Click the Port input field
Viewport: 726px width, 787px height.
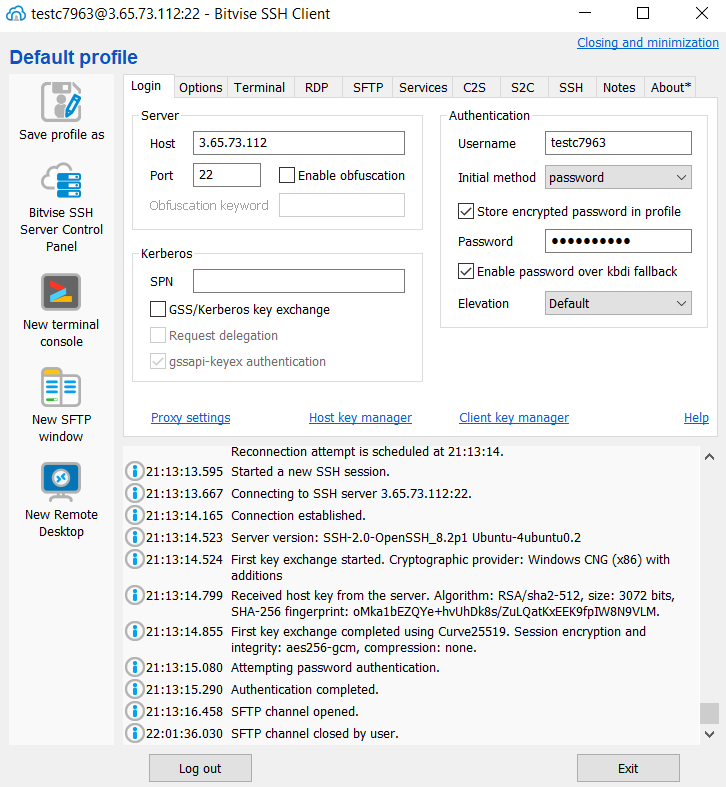(x=227, y=175)
